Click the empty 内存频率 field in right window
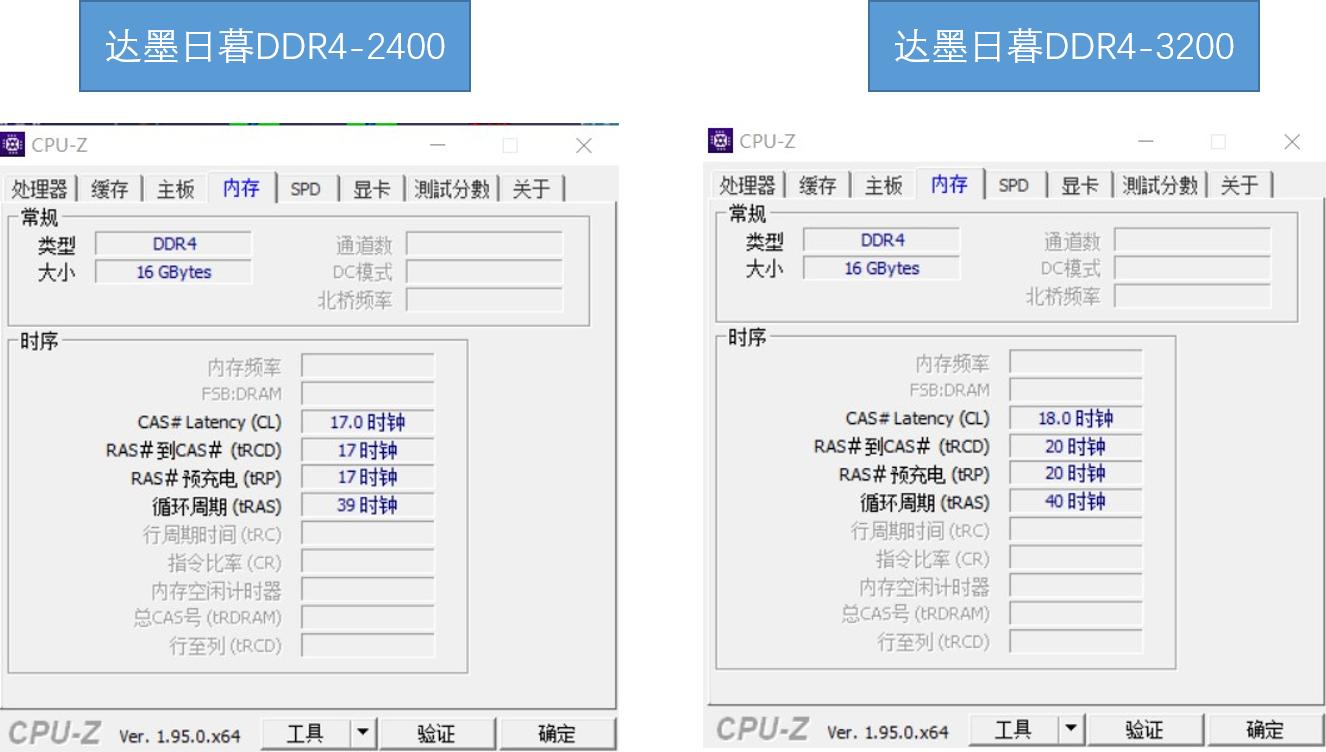Screen dimensions: 1326x752 point(1077,362)
